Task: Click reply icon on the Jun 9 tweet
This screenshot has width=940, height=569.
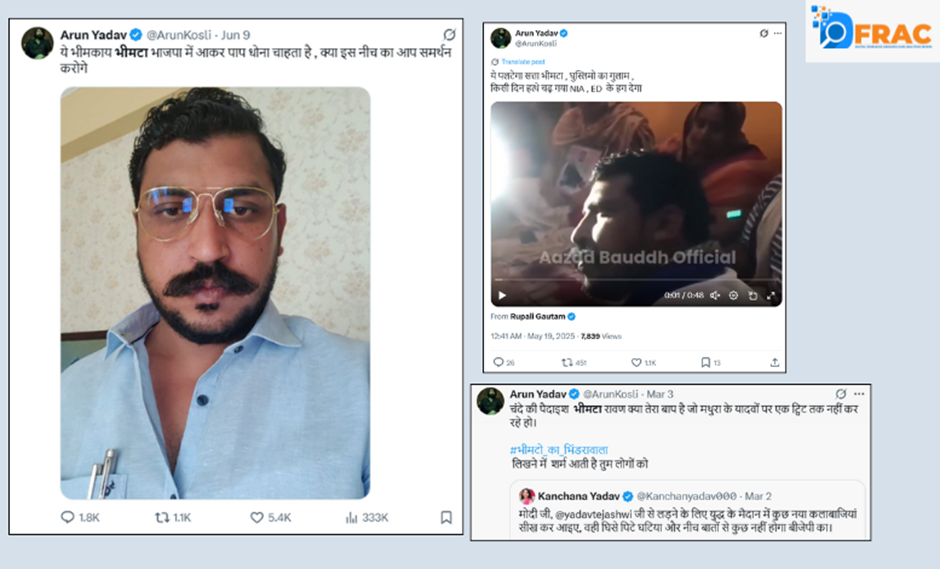Action: (68, 517)
